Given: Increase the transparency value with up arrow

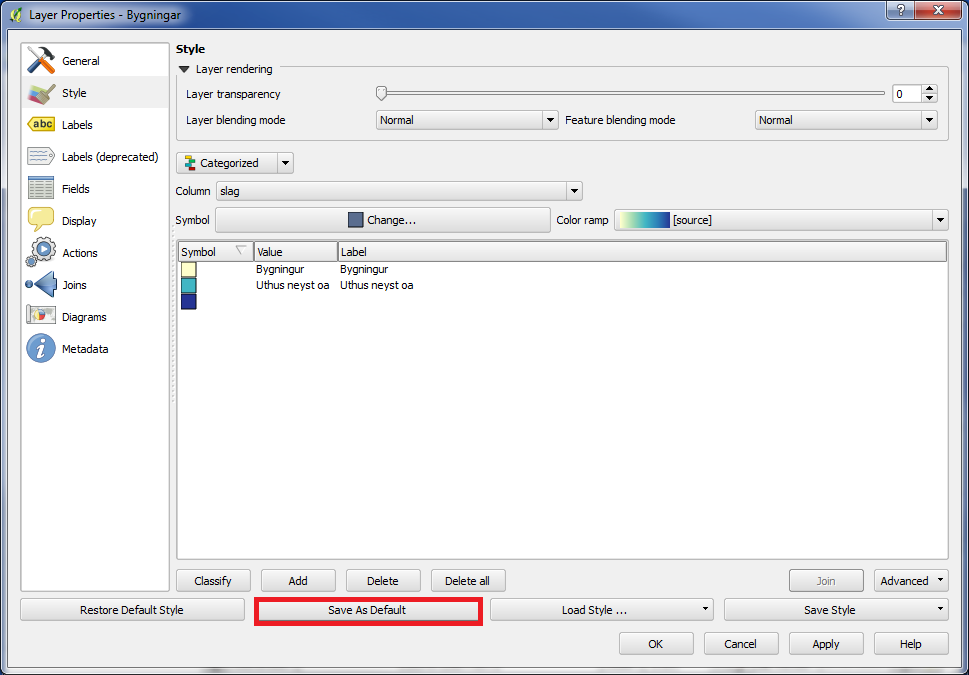Looking at the screenshot, I should coord(929,89).
